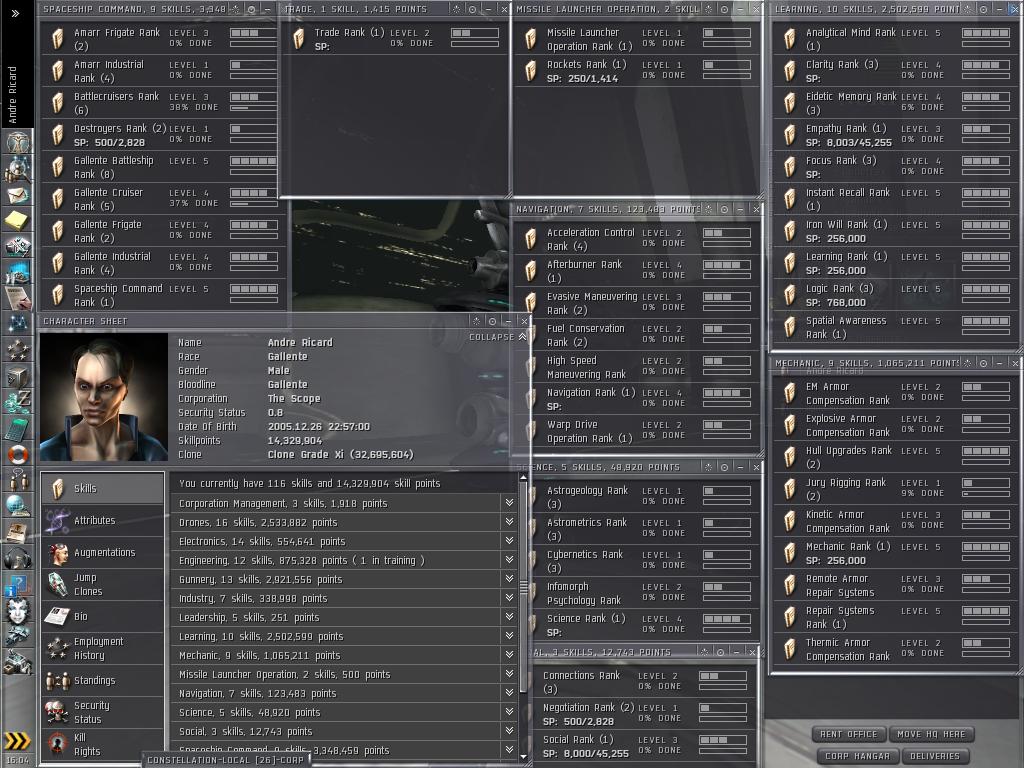
Task: Expand Gunnery skill group chevron
Action: tap(509, 579)
